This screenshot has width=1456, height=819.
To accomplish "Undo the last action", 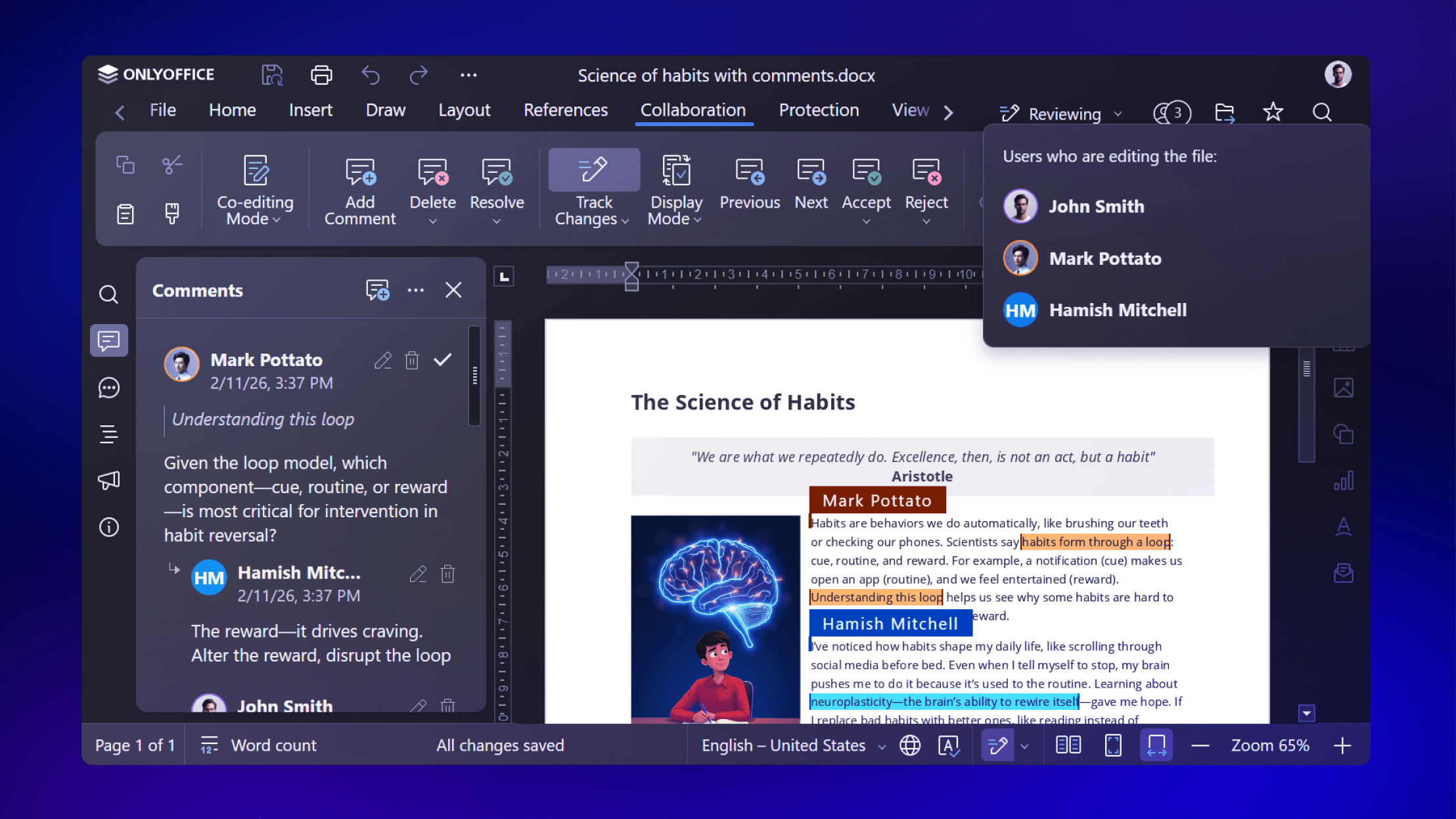I will pos(371,75).
